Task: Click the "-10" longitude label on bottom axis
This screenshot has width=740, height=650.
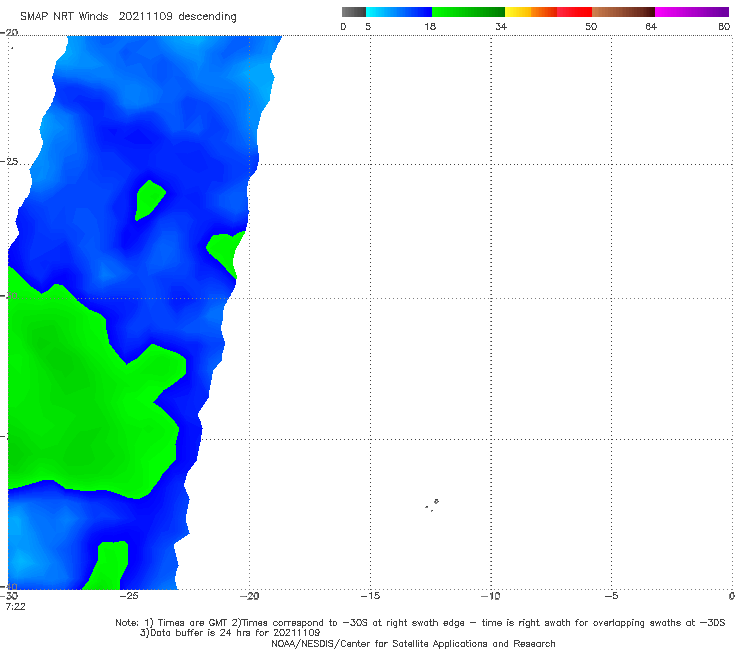Action: (x=491, y=596)
